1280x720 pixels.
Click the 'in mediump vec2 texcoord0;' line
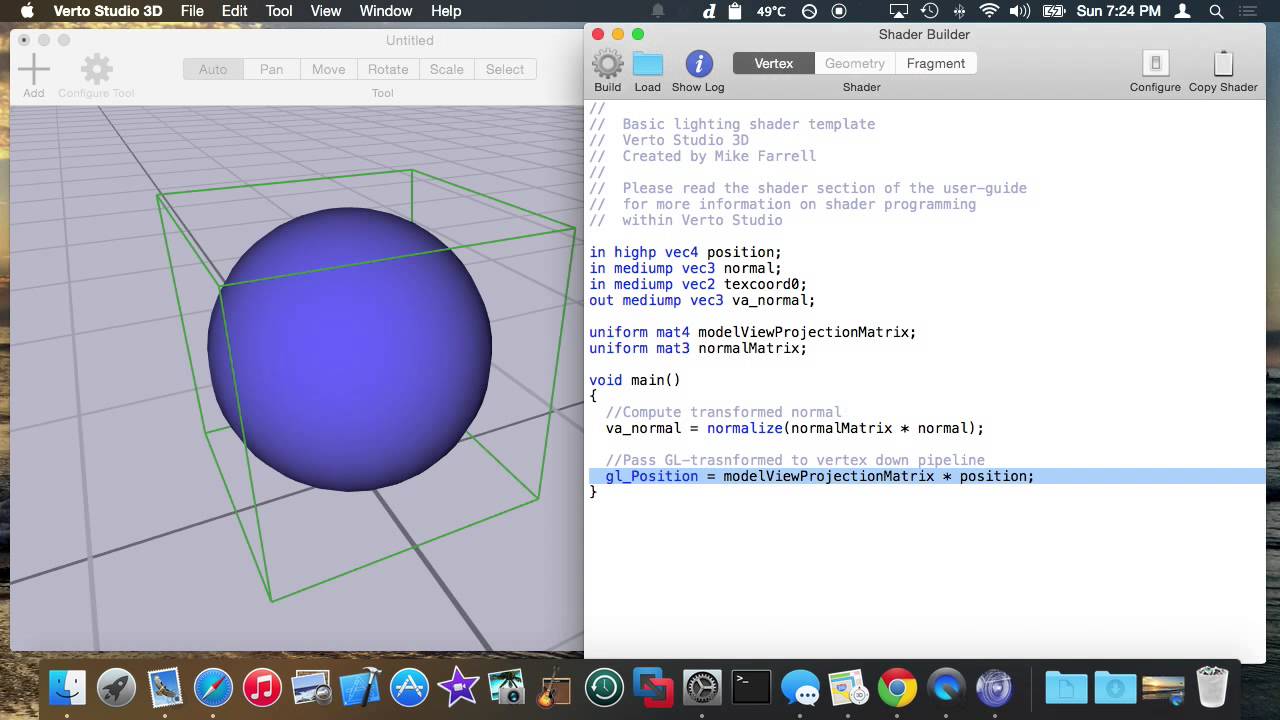point(698,284)
